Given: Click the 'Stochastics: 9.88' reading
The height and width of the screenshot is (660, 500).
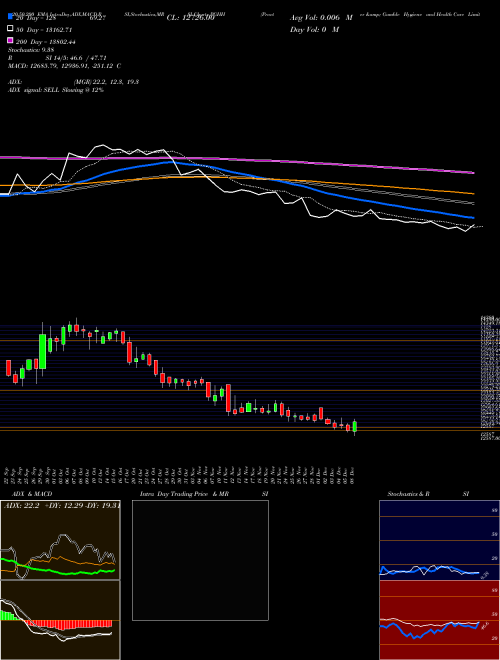Looking at the screenshot, I should (31, 50).
